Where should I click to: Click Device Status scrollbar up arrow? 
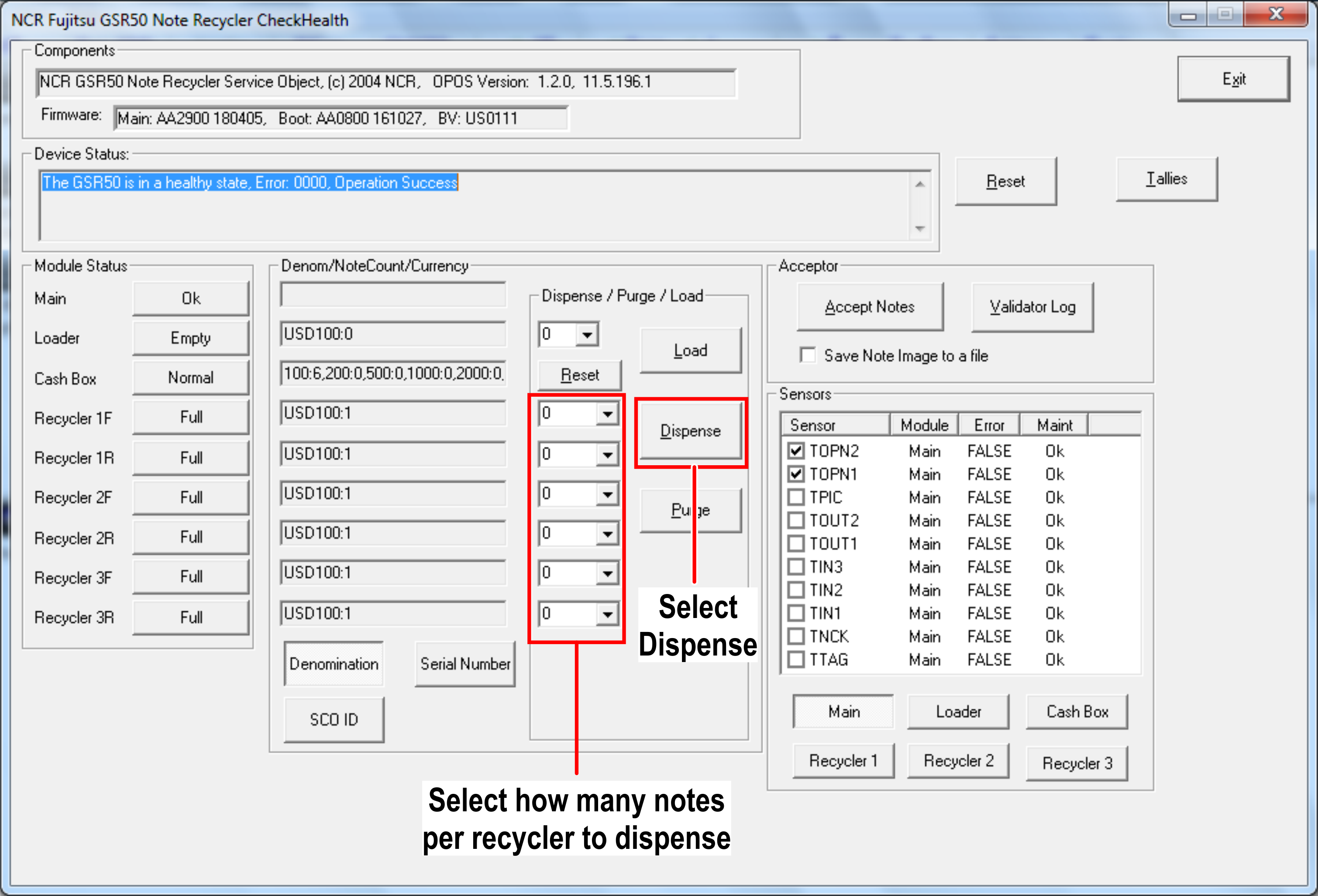[x=920, y=184]
